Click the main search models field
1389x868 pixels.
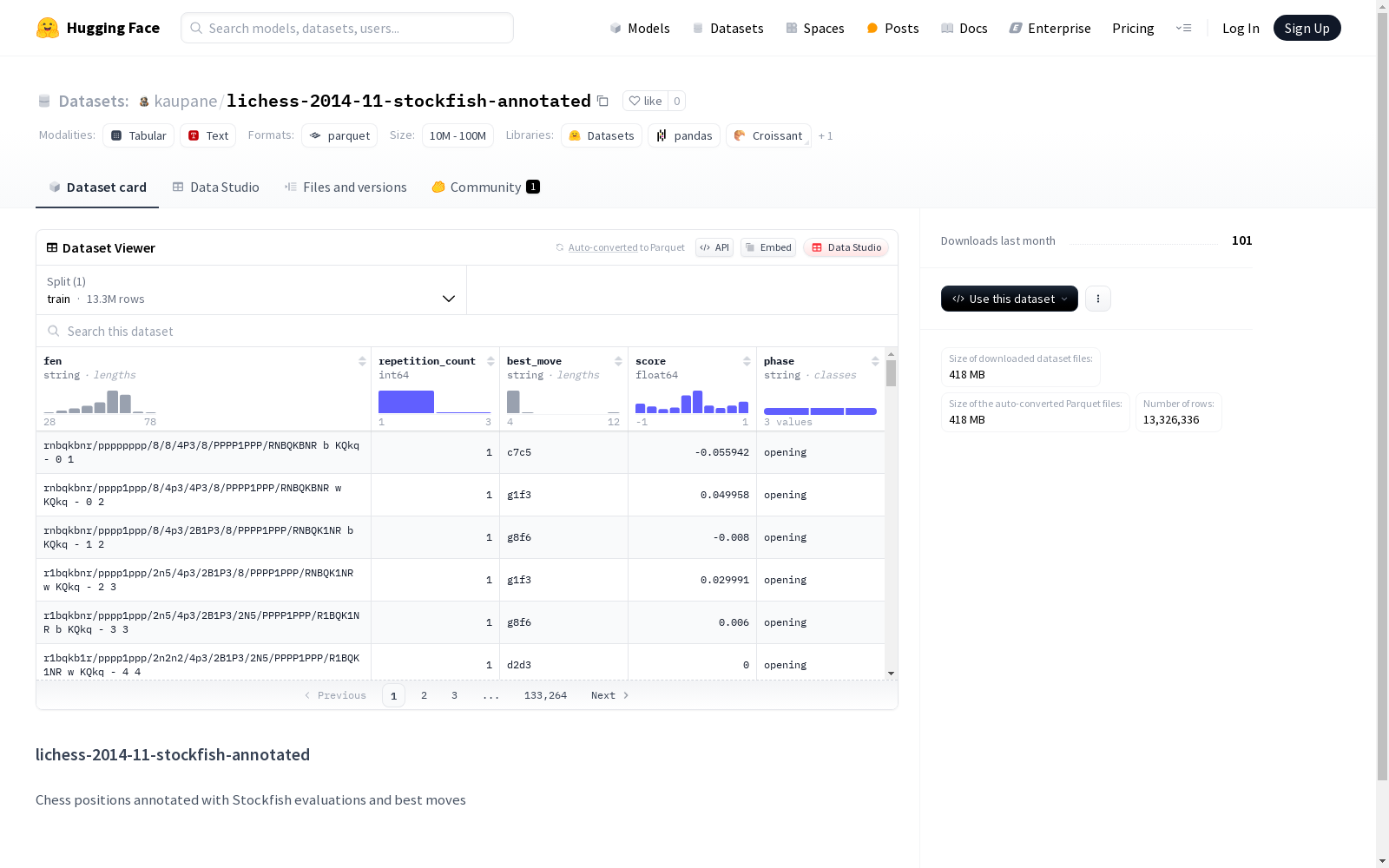point(347,28)
